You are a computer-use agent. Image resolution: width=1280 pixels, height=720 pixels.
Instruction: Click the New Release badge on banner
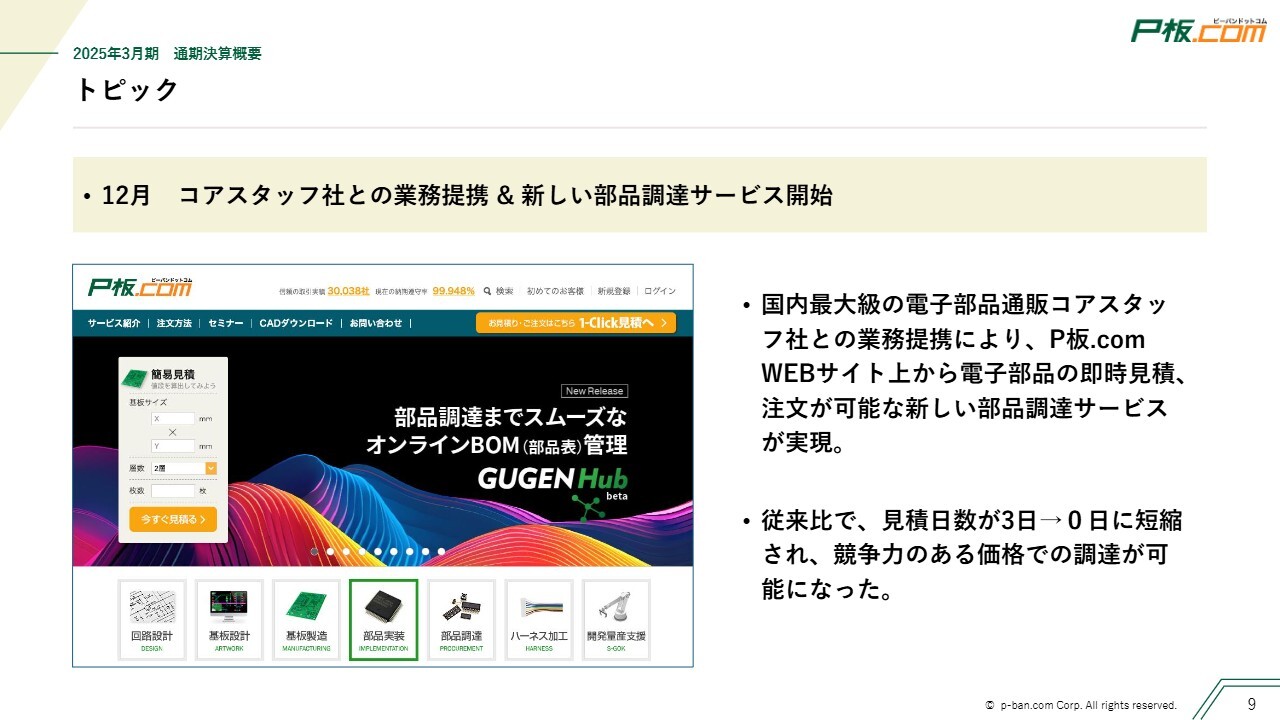pos(594,391)
